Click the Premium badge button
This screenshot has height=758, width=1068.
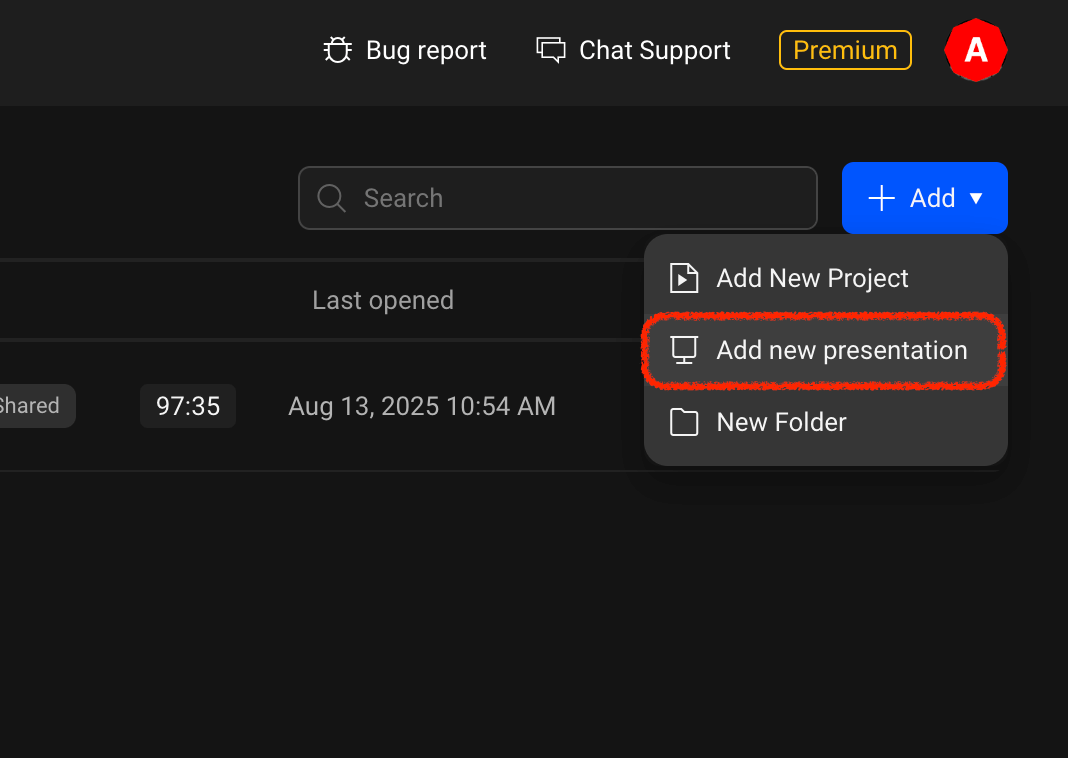tap(845, 50)
